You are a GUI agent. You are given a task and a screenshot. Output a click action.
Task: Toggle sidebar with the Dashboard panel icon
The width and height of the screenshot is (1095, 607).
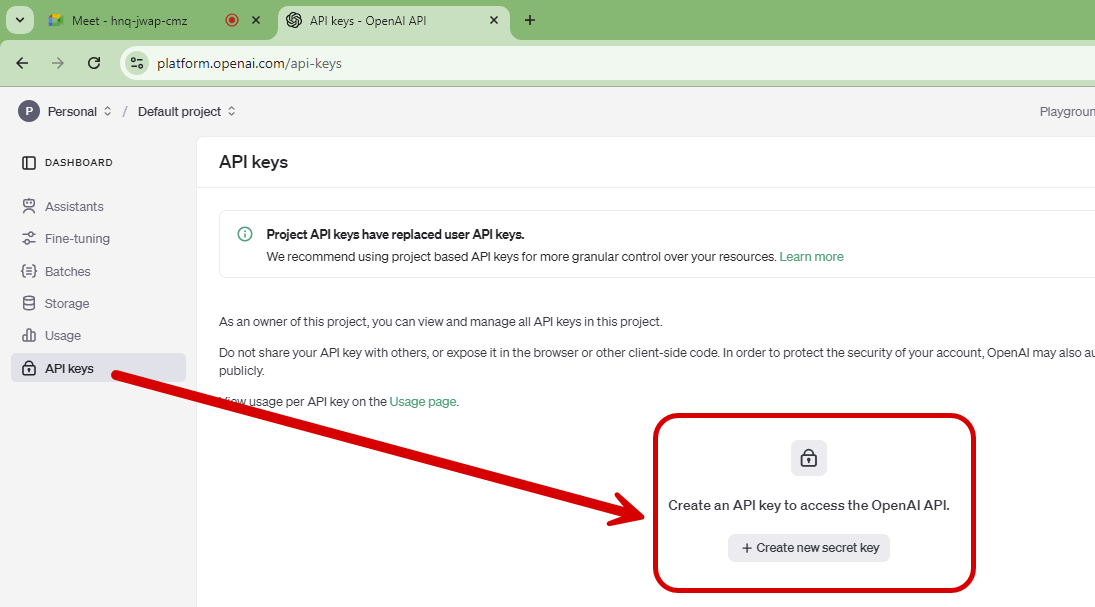(x=29, y=163)
